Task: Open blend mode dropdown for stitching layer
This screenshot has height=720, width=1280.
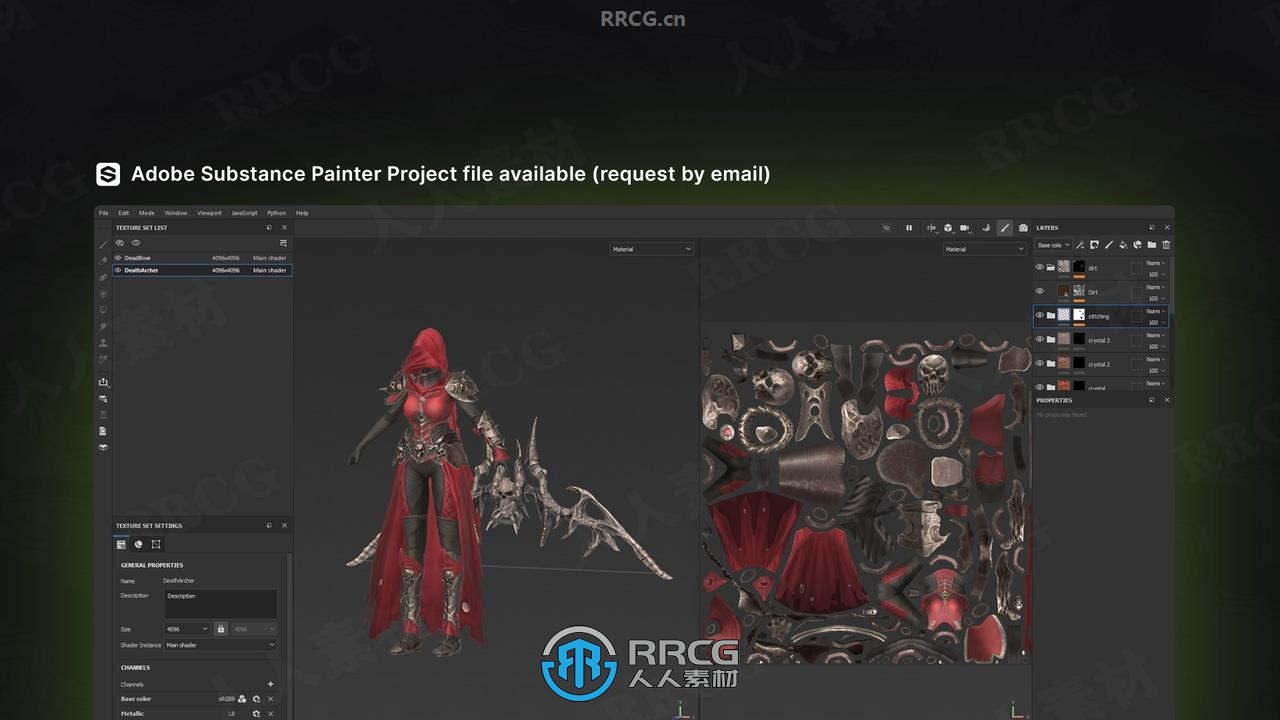Action: click(1155, 311)
